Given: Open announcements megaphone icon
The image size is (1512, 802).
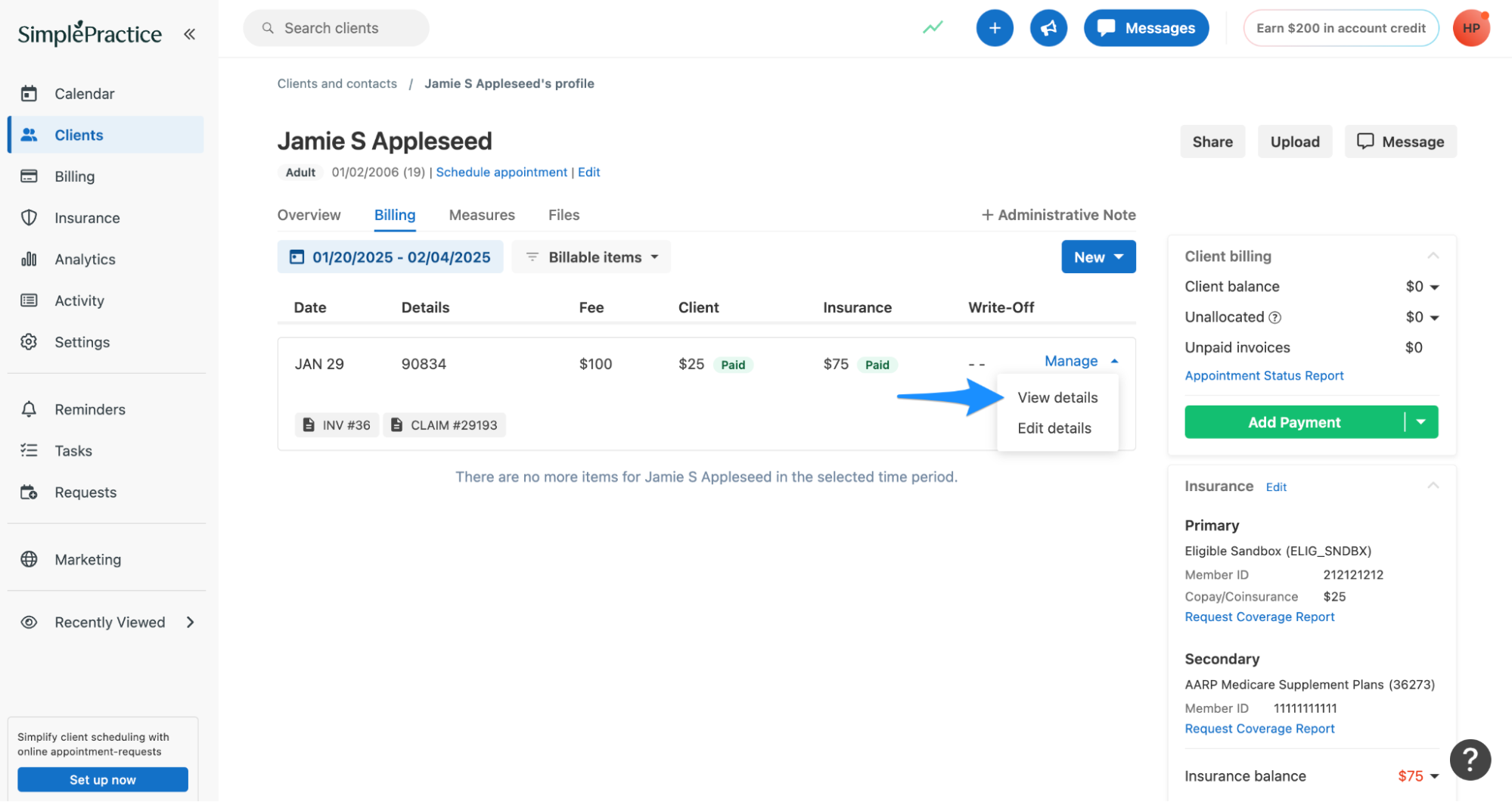Looking at the screenshot, I should (x=1048, y=28).
